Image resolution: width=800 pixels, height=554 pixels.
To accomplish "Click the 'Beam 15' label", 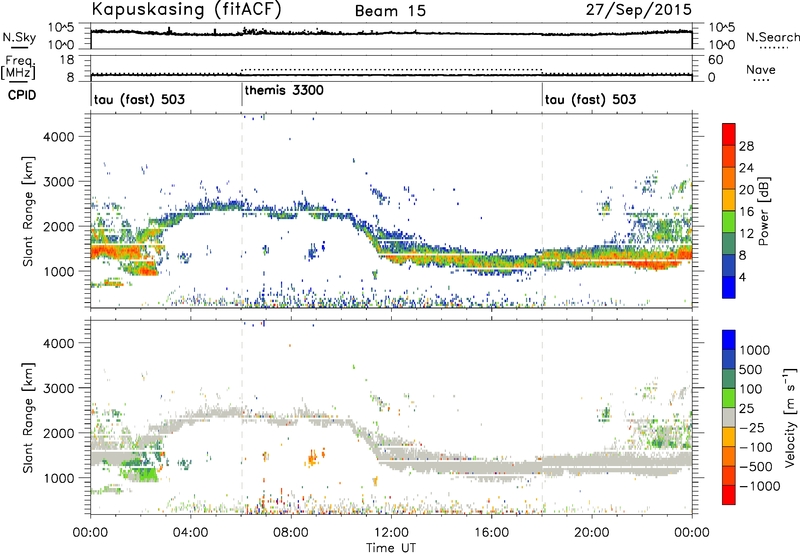I will pos(390,11).
